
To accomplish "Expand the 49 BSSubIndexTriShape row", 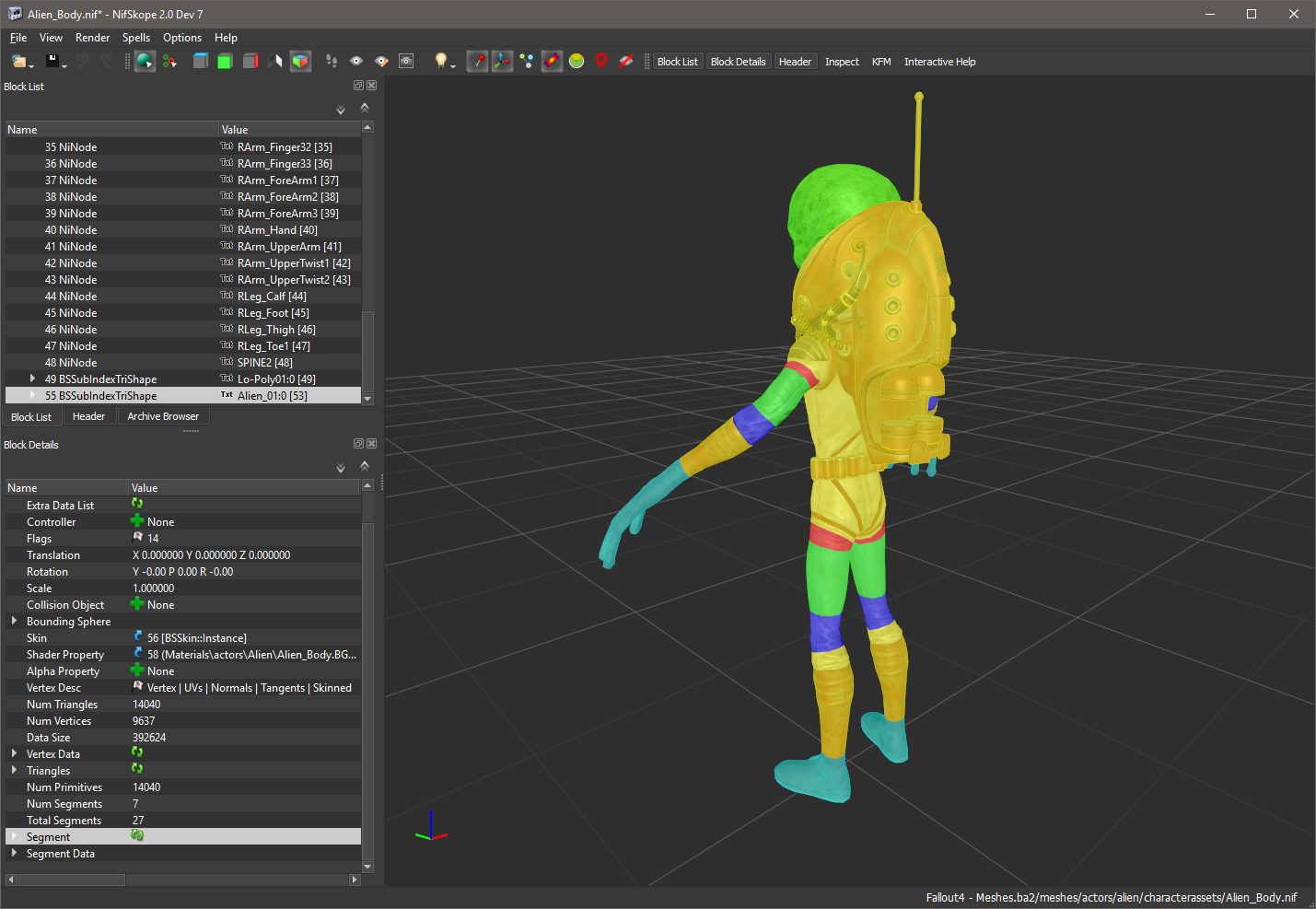I will (32, 379).
